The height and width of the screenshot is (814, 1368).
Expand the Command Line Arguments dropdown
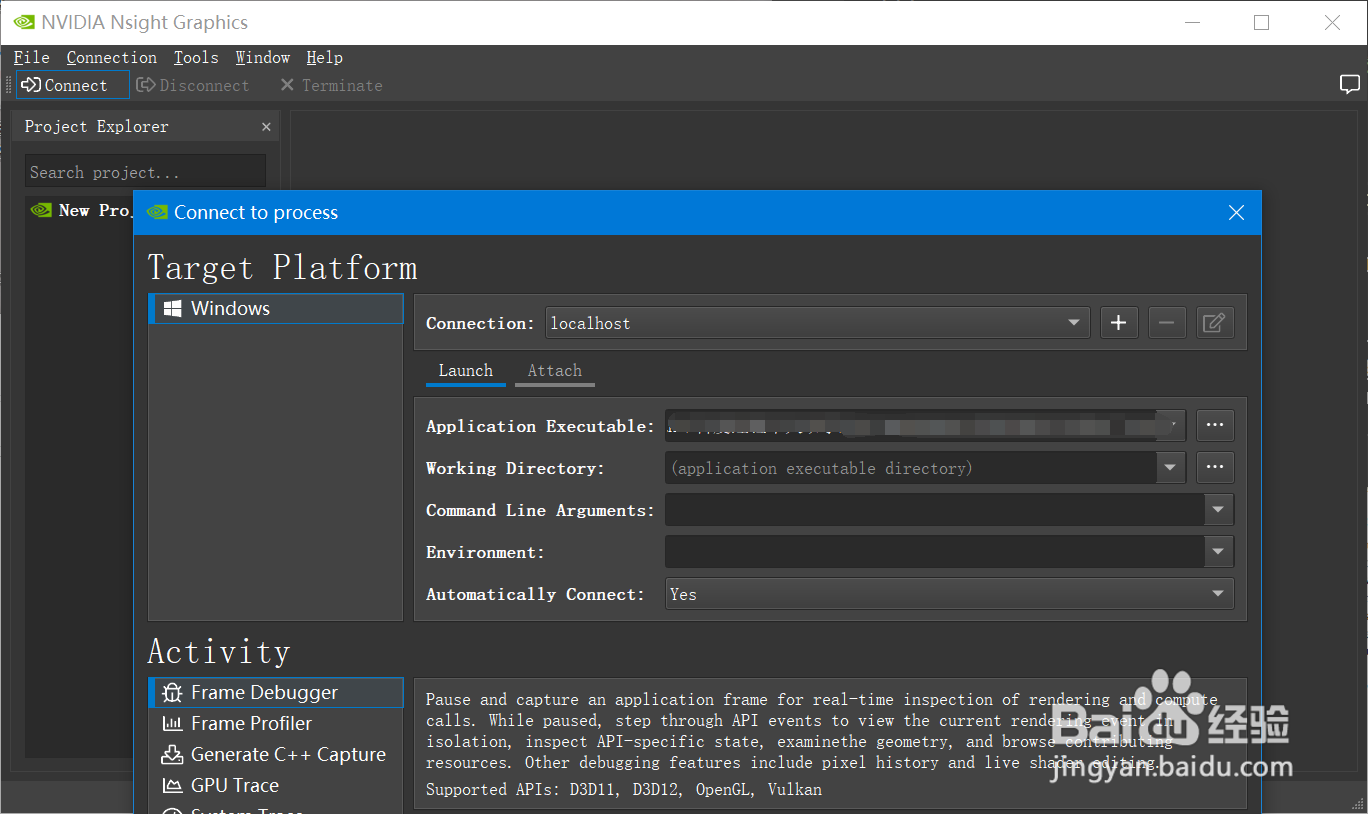pos(1219,510)
